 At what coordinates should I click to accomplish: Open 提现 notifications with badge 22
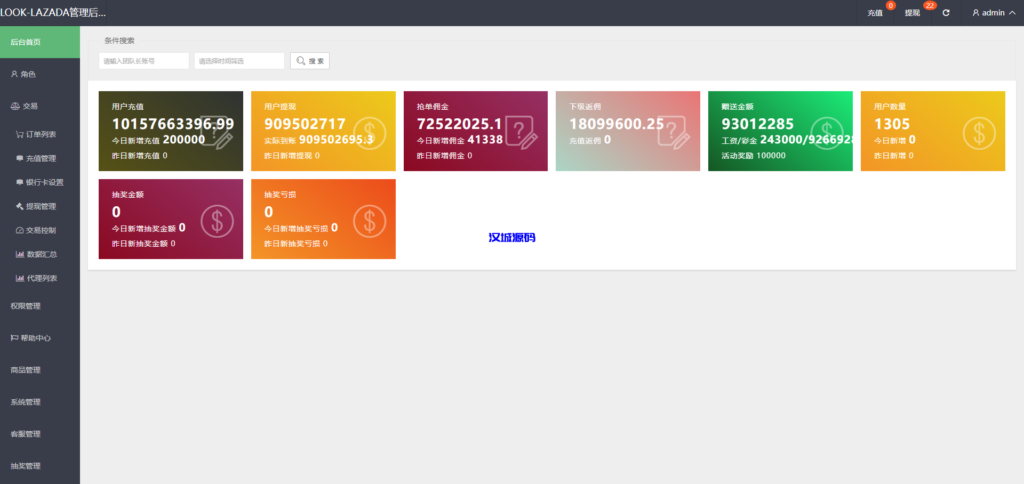point(912,13)
